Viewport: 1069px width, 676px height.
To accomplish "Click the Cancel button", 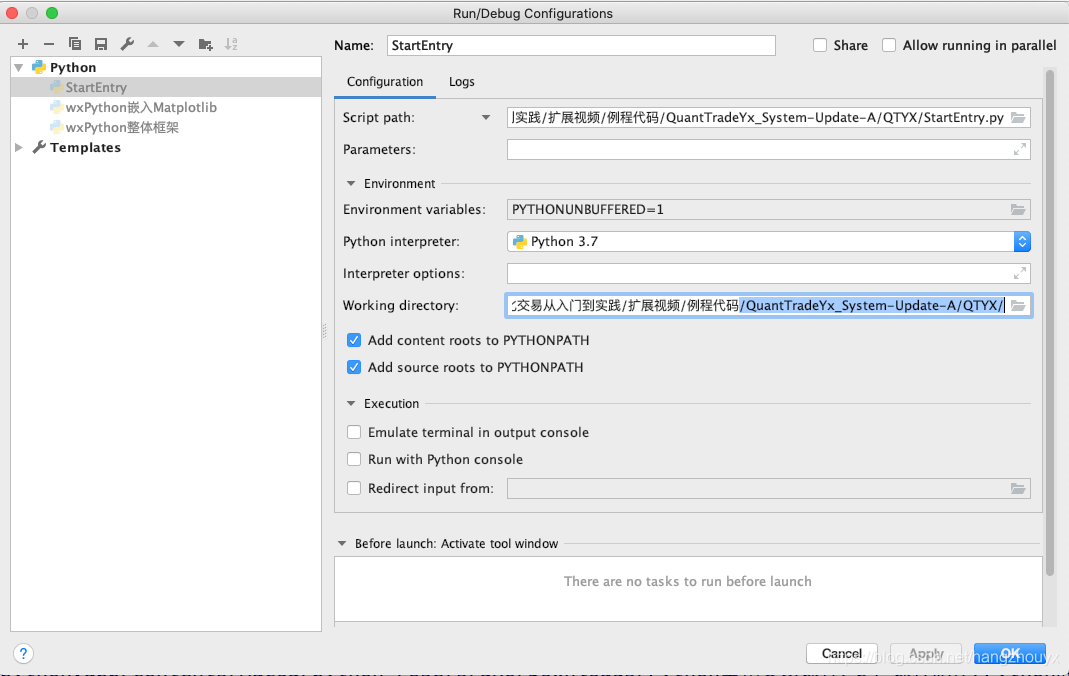I will point(841,654).
